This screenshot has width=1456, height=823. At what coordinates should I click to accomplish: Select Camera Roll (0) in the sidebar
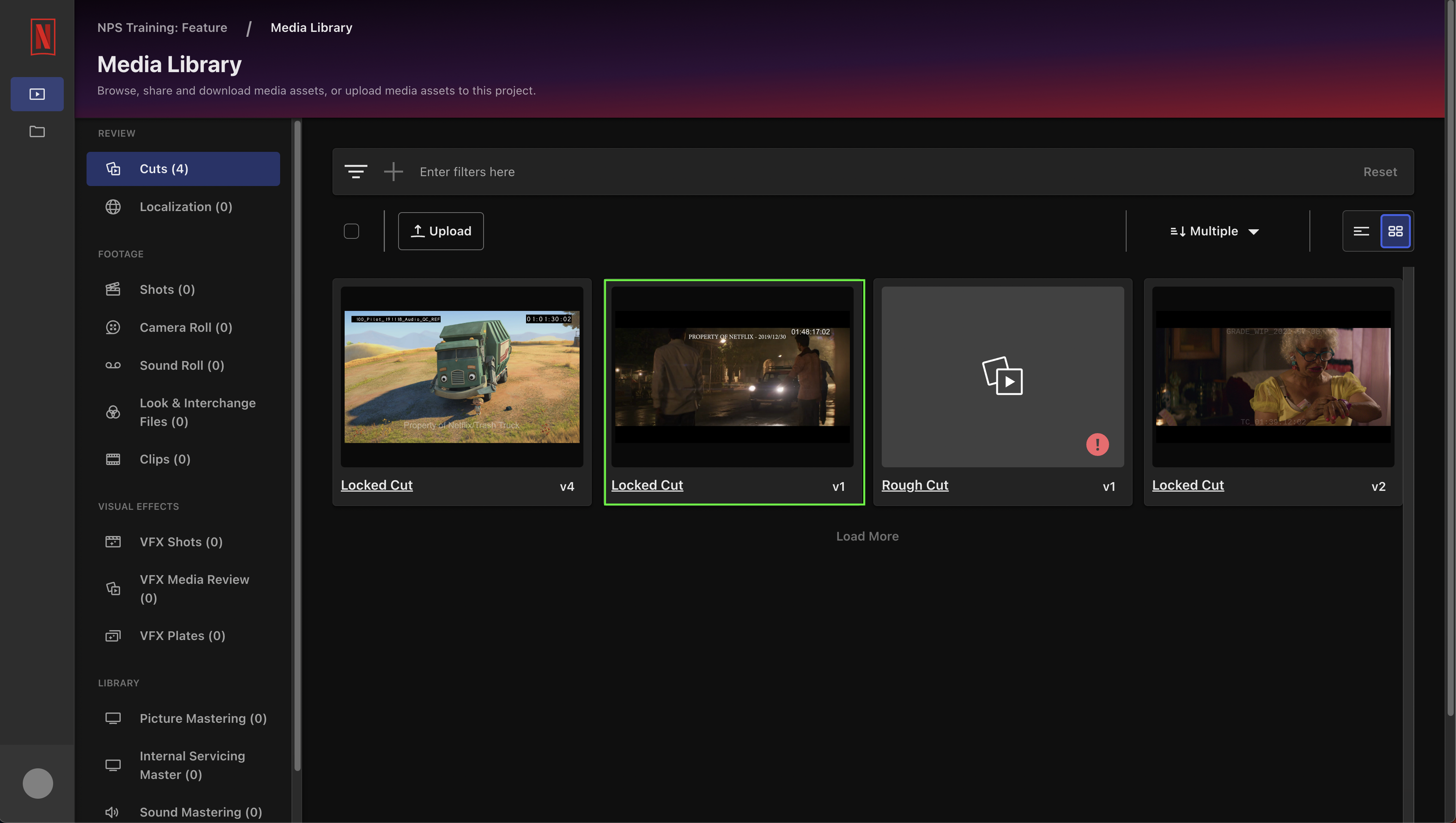click(x=183, y=327)
